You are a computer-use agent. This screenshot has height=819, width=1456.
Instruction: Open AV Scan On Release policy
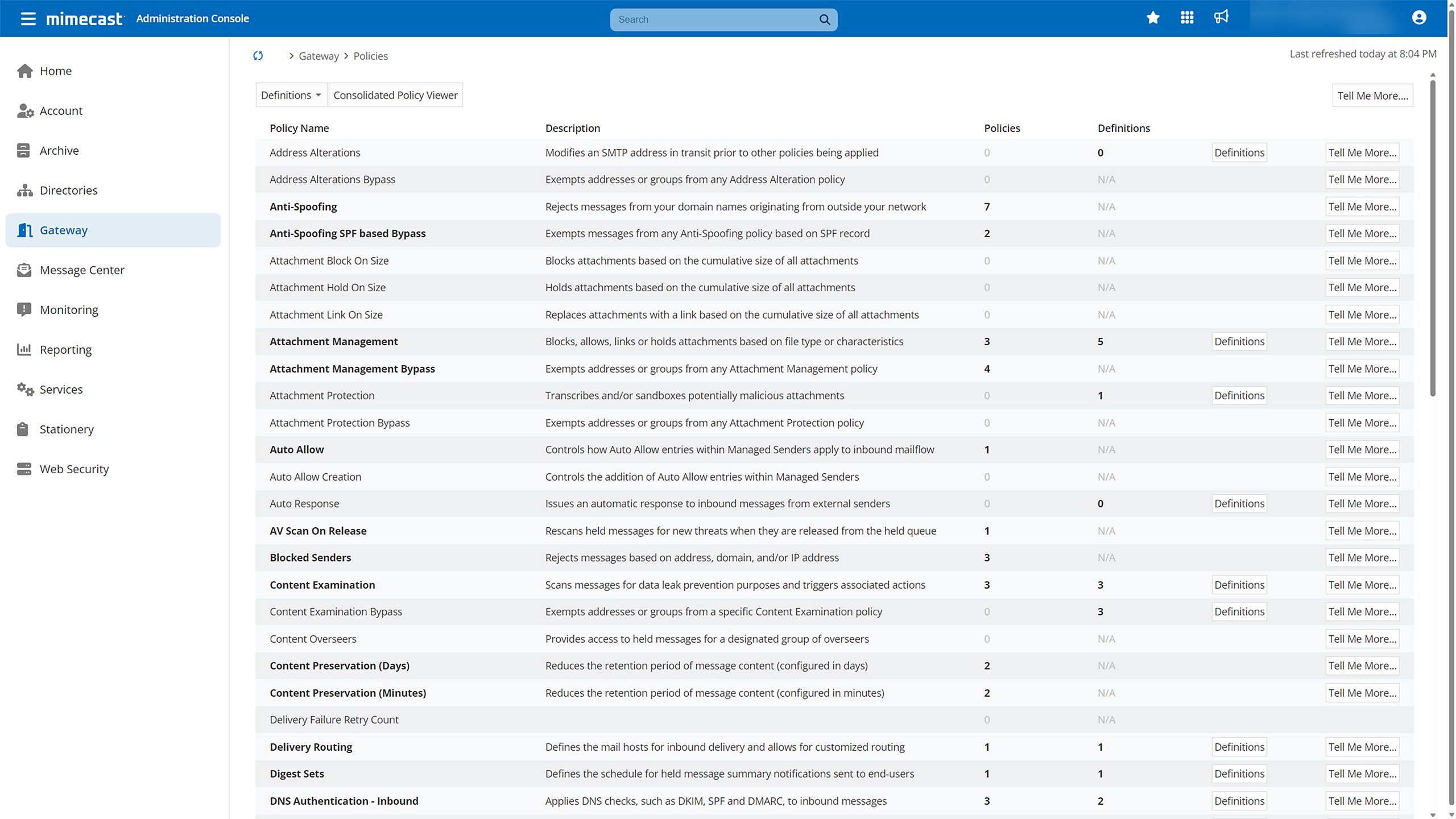pyautogui.click(x=318, y=531)
